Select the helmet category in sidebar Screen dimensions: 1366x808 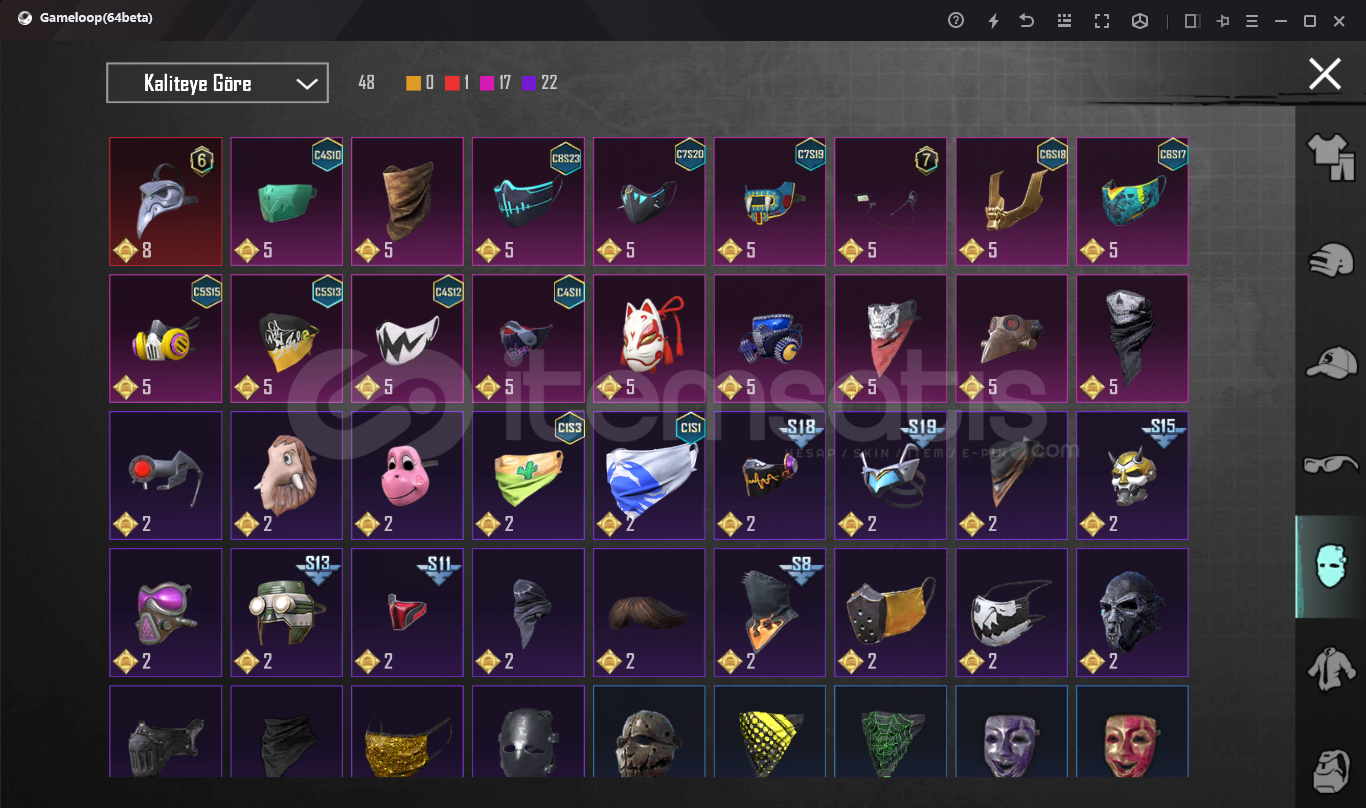click(x=1331, y=259)
